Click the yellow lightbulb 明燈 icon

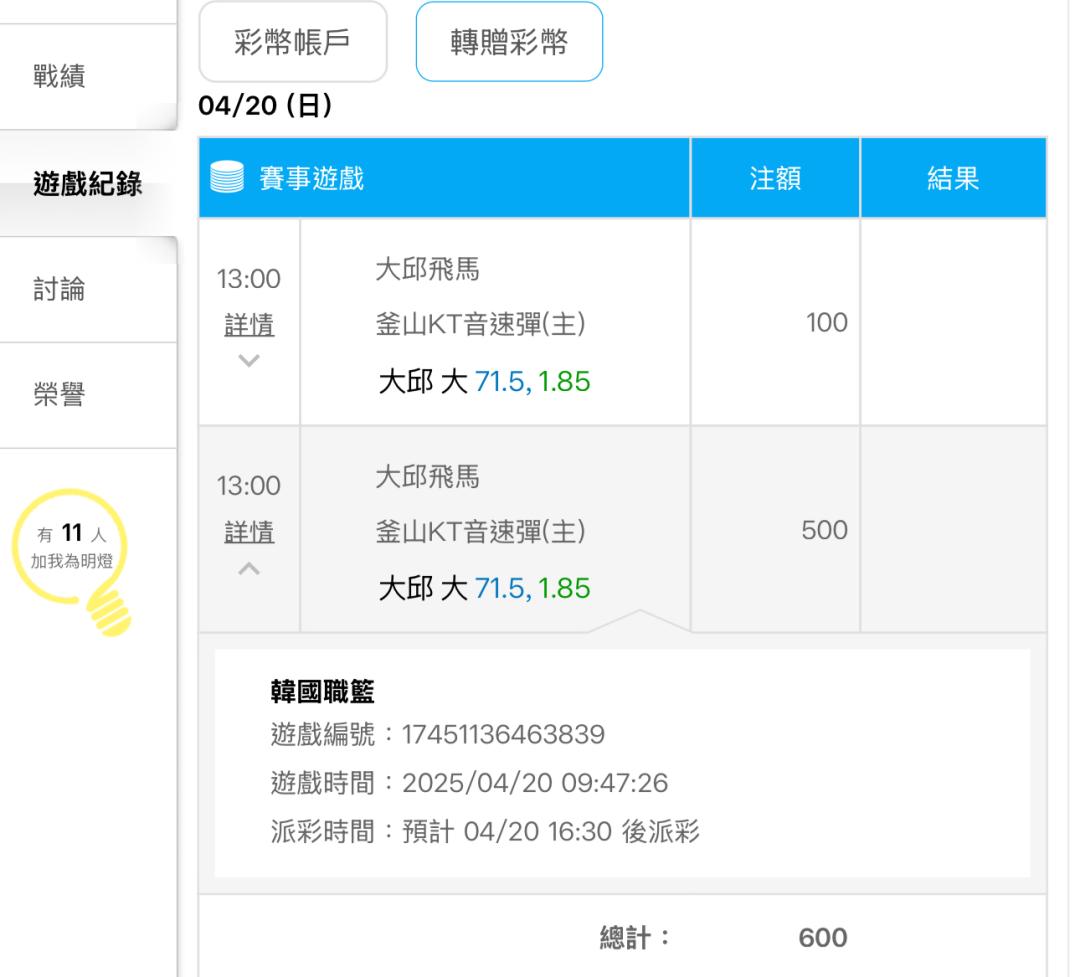[72, 562]
